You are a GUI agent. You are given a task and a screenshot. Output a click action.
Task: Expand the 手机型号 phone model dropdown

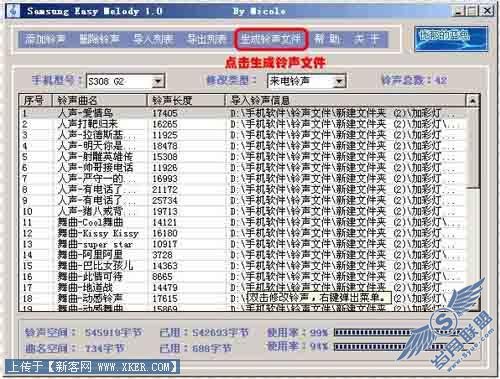click(x=158, y=81)
